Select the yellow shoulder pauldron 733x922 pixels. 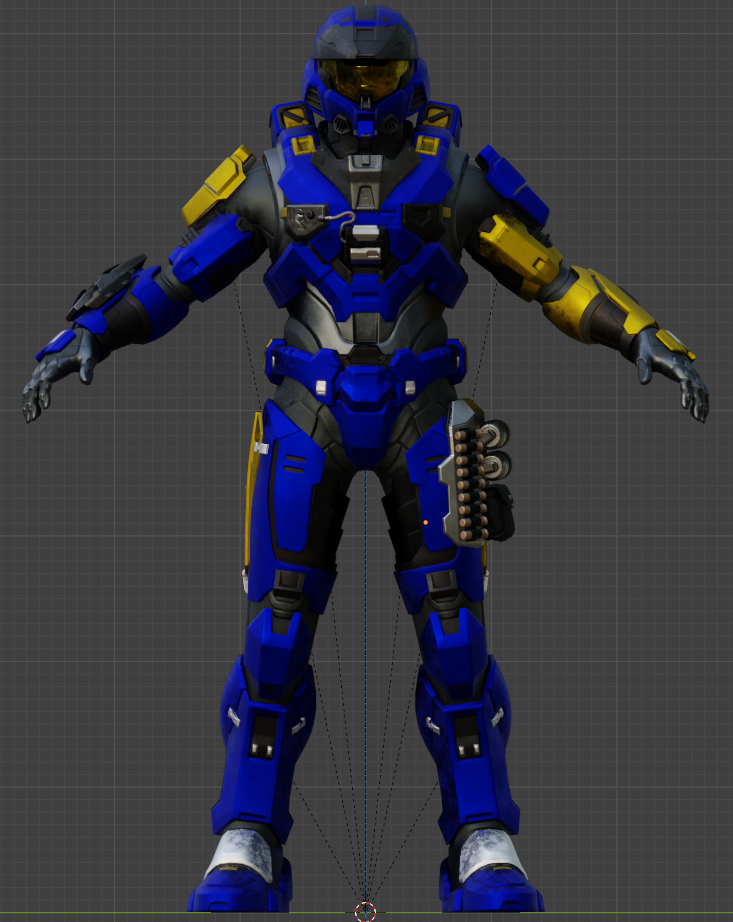(x=219, y=185)
